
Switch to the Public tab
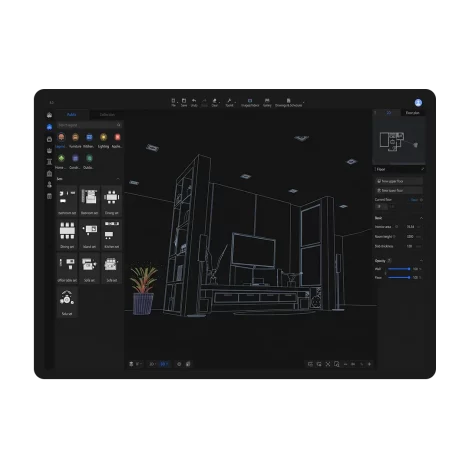pos(72,115)
